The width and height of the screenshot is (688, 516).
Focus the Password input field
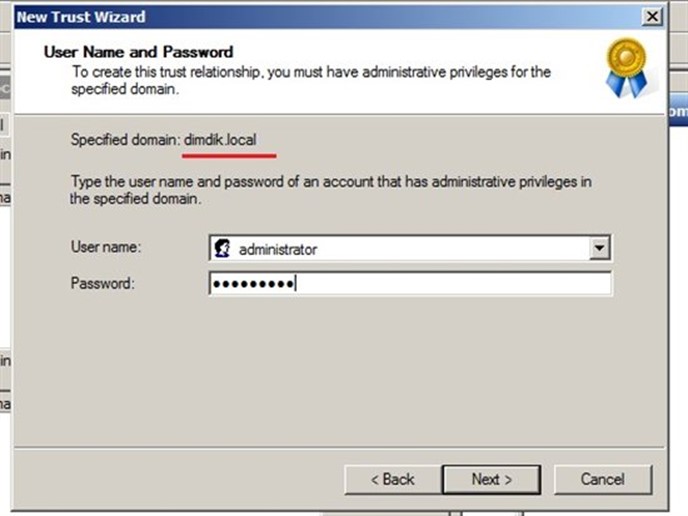410,283
